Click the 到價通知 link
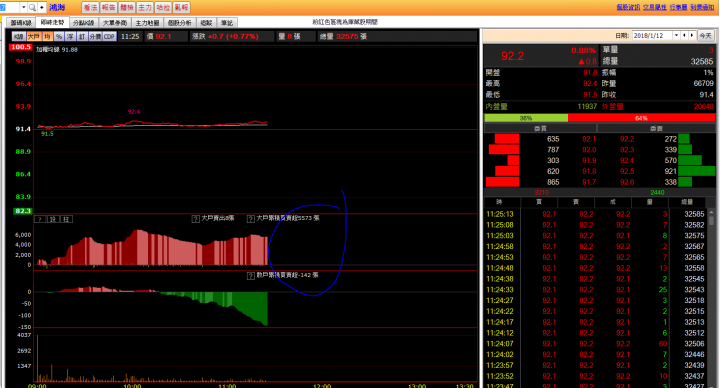The width and height of the screenshot is (720, 388). point(702,7)
